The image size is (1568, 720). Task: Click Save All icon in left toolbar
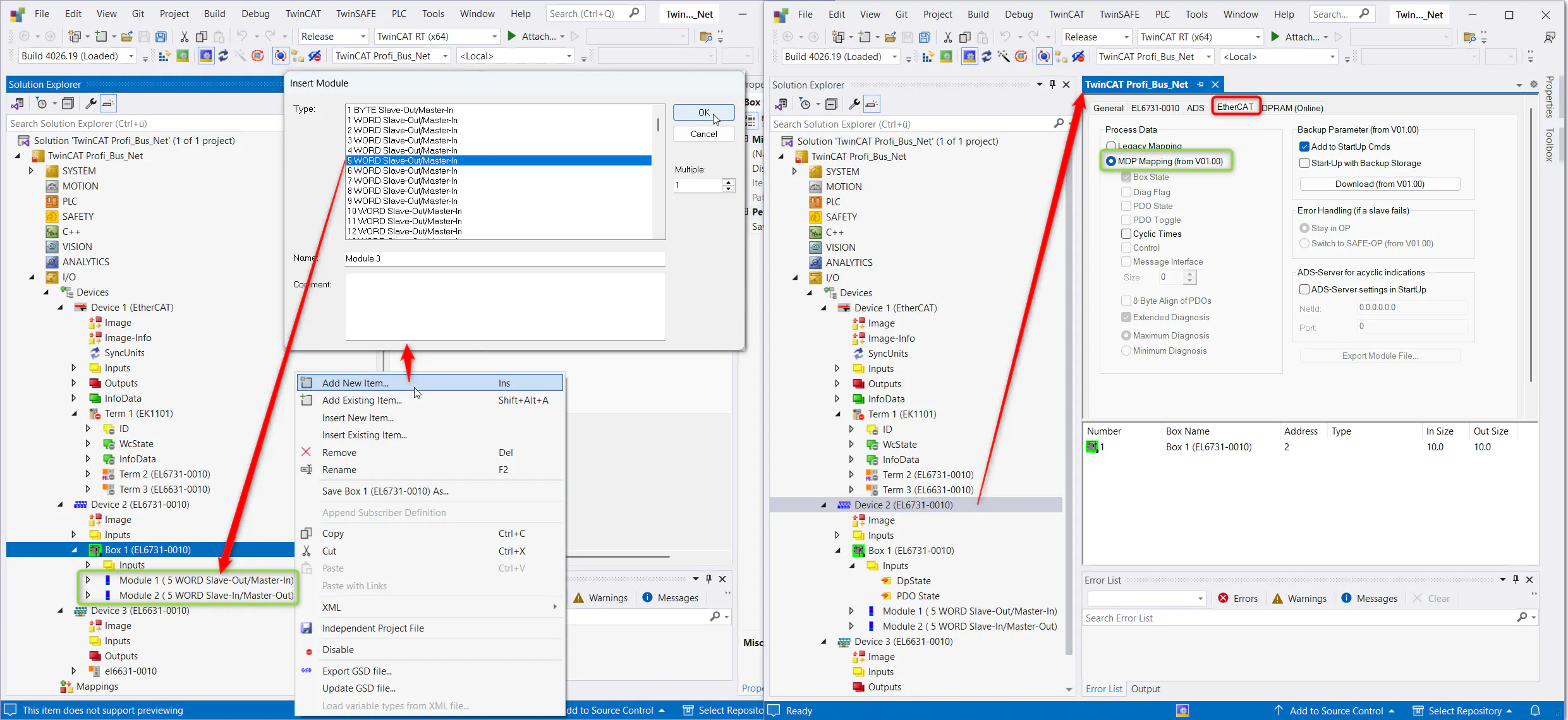pyautogui.click(x=161, y=37)
